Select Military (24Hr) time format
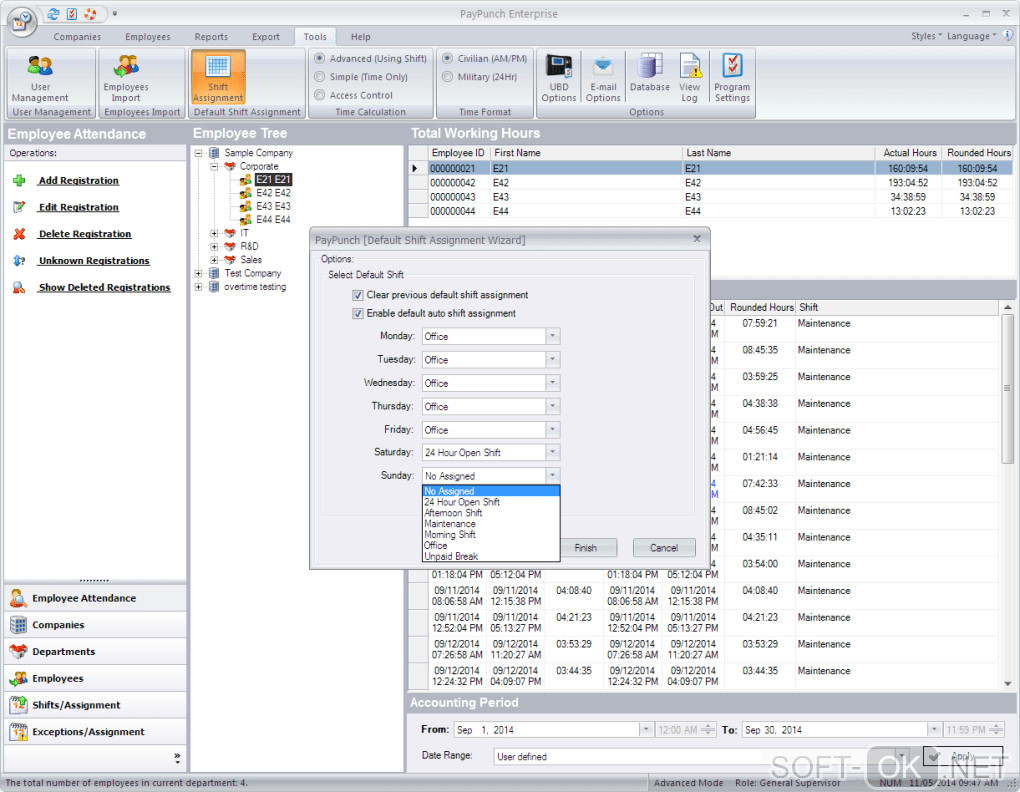1020x792 pixels. [x=447, y=77]
